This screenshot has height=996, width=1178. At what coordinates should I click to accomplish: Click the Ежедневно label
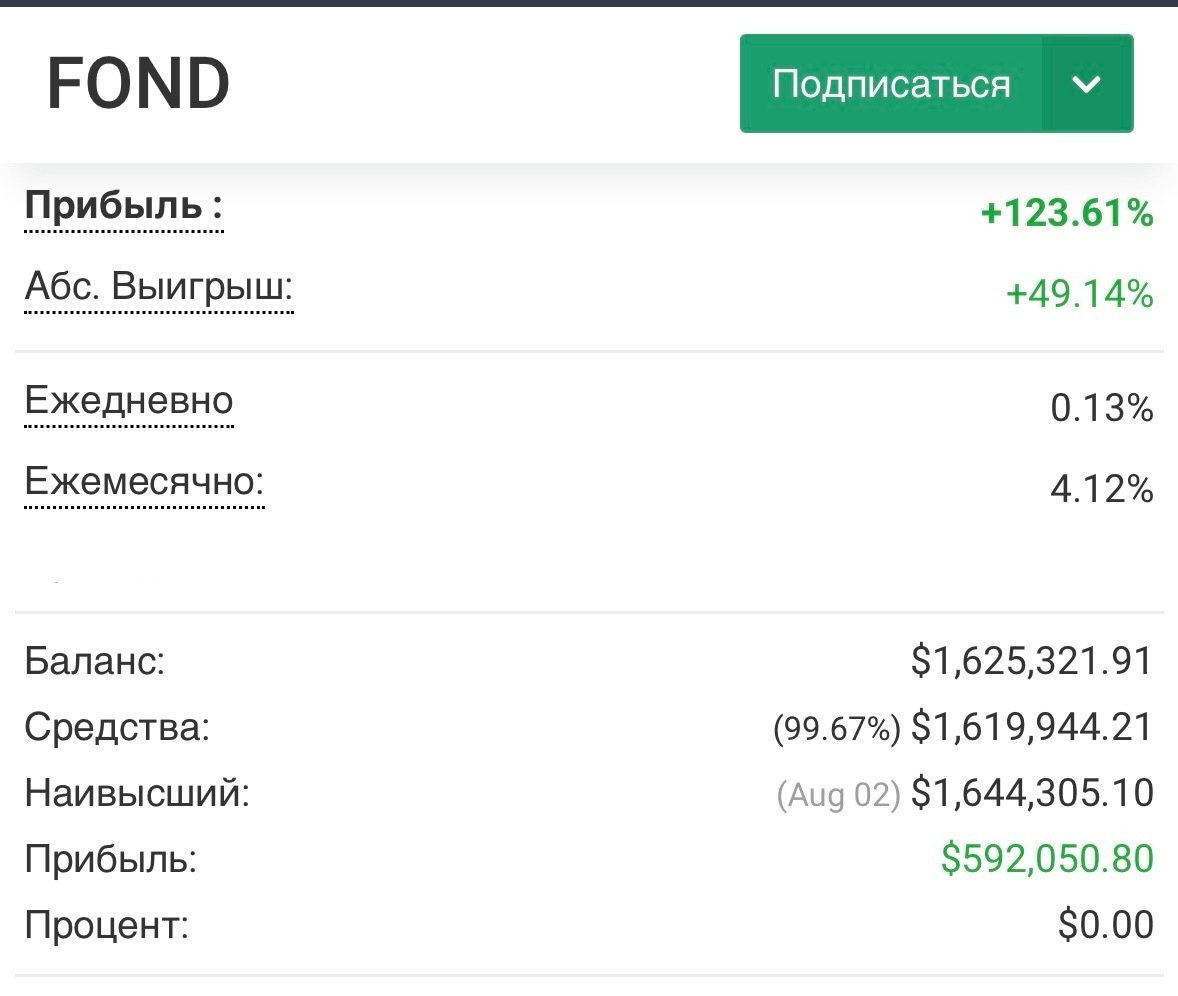(x=129, y=401)
